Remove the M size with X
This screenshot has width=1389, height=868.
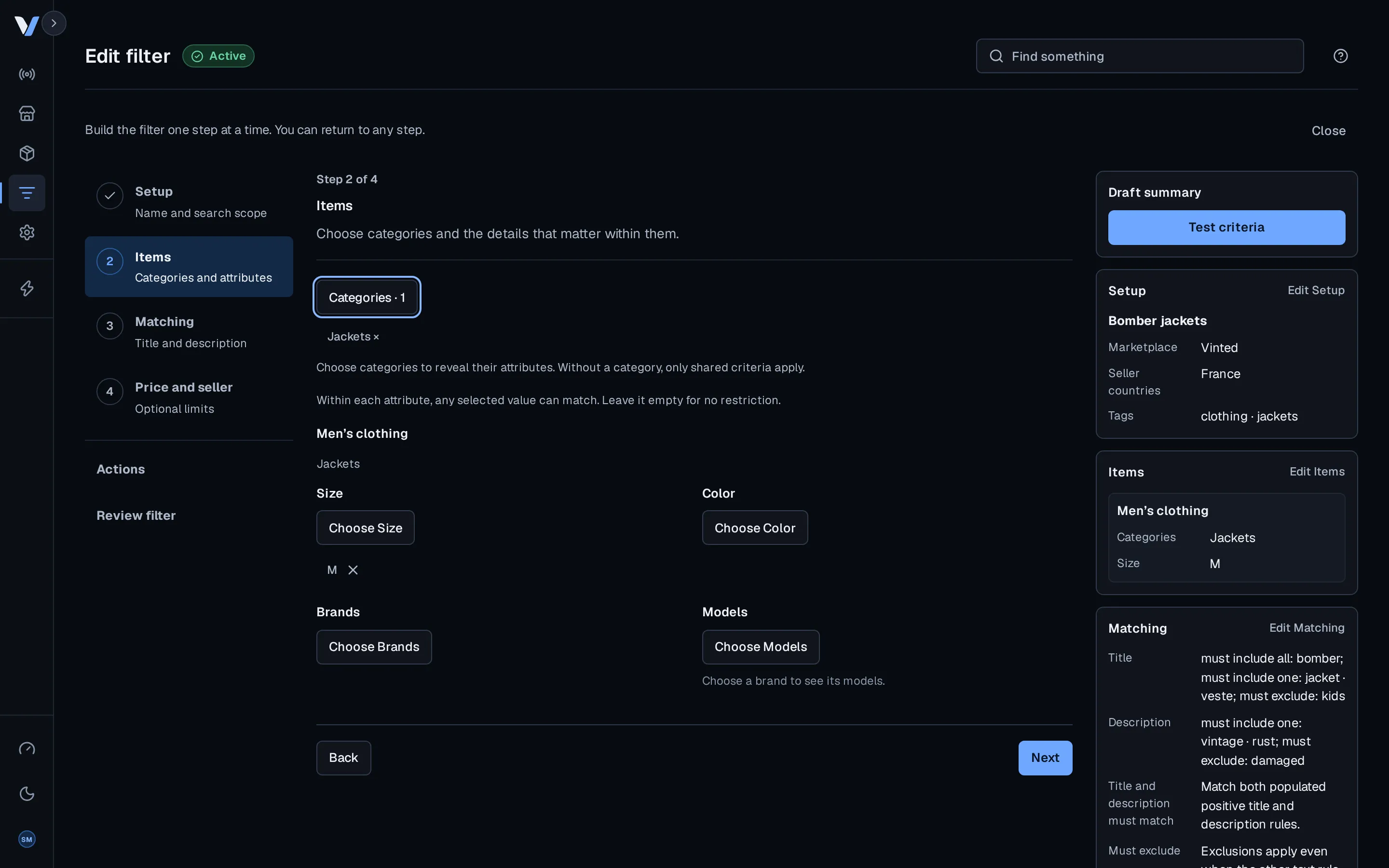coord(353,570)
